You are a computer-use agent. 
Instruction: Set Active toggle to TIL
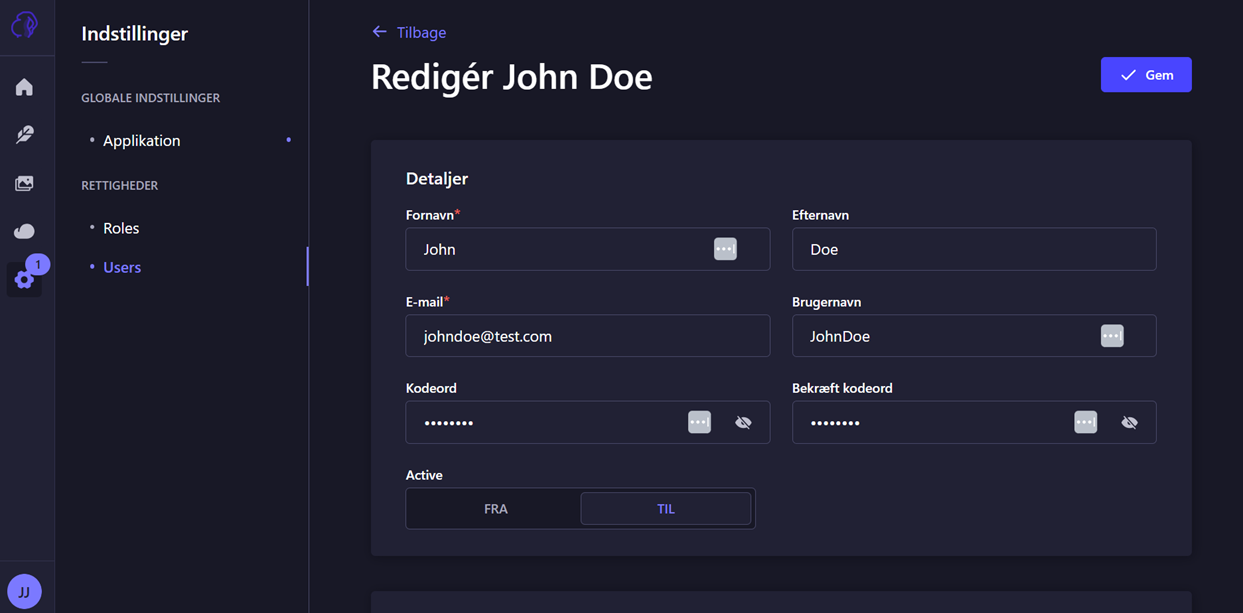665,509
